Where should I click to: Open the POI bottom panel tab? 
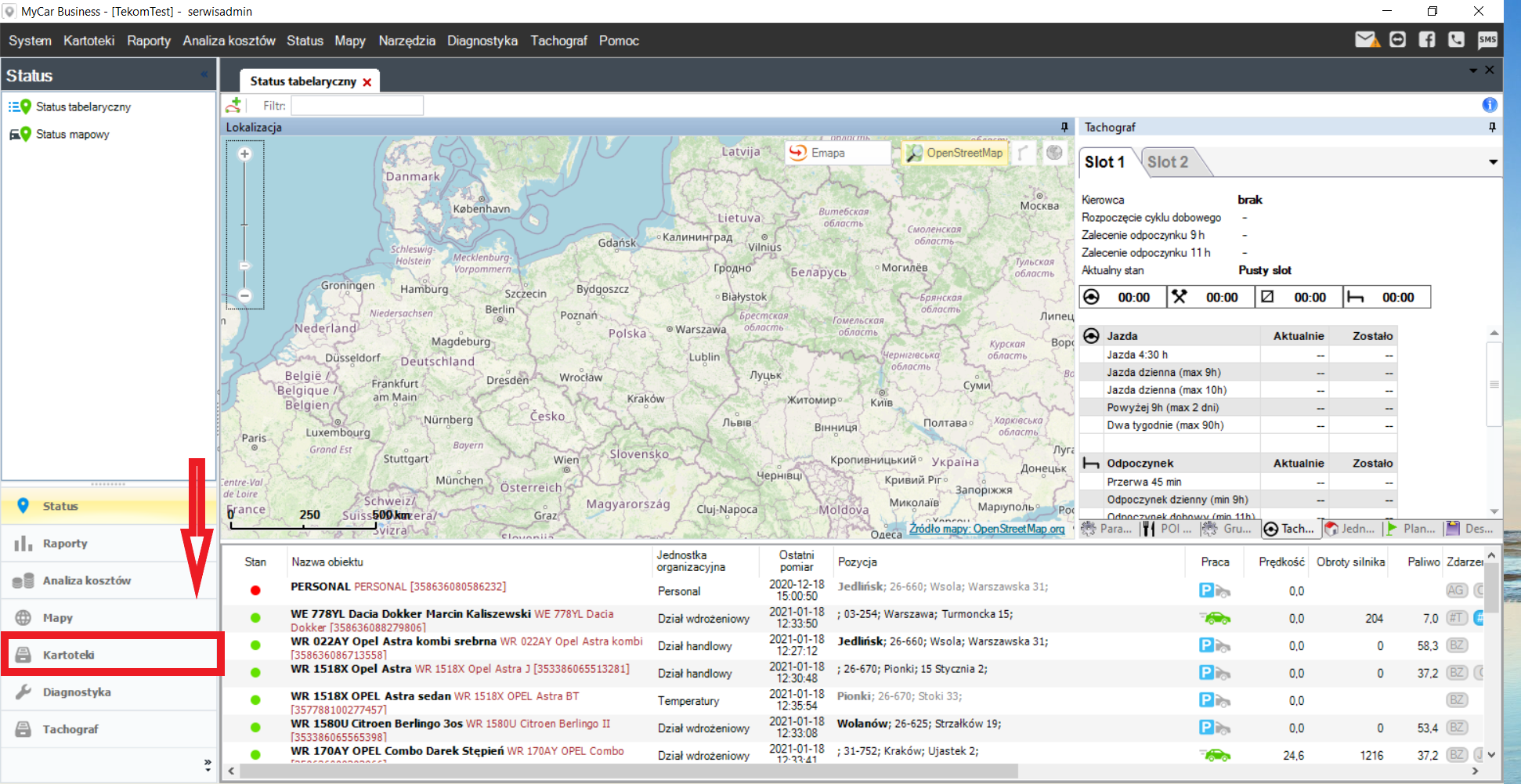click(x=1166, y=529)
